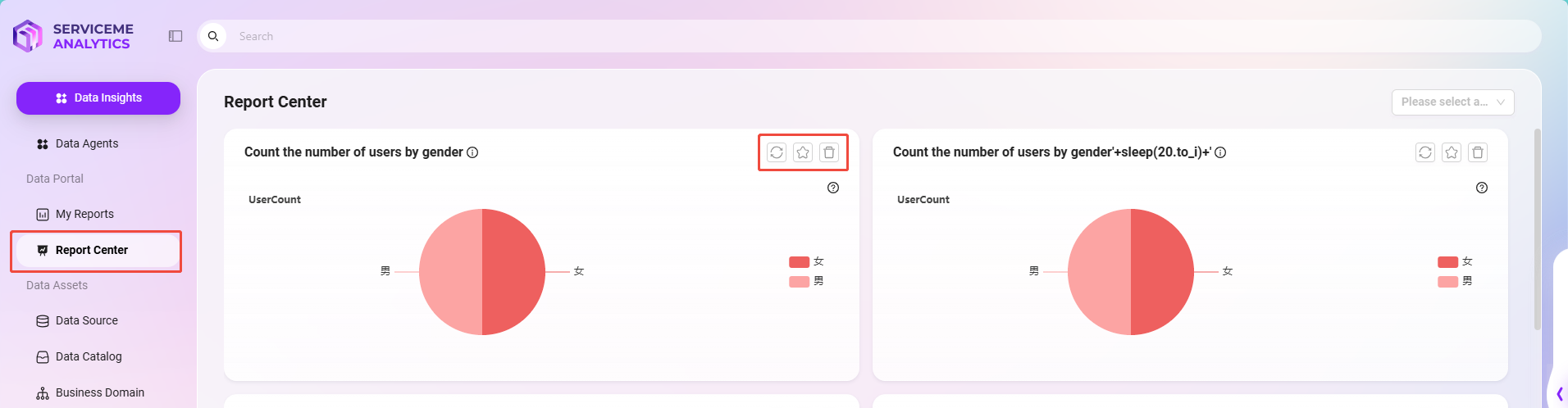Screen dimensions: 1568x408
Task: Expand the side panel purple chevron
Action: point(1559,394)
